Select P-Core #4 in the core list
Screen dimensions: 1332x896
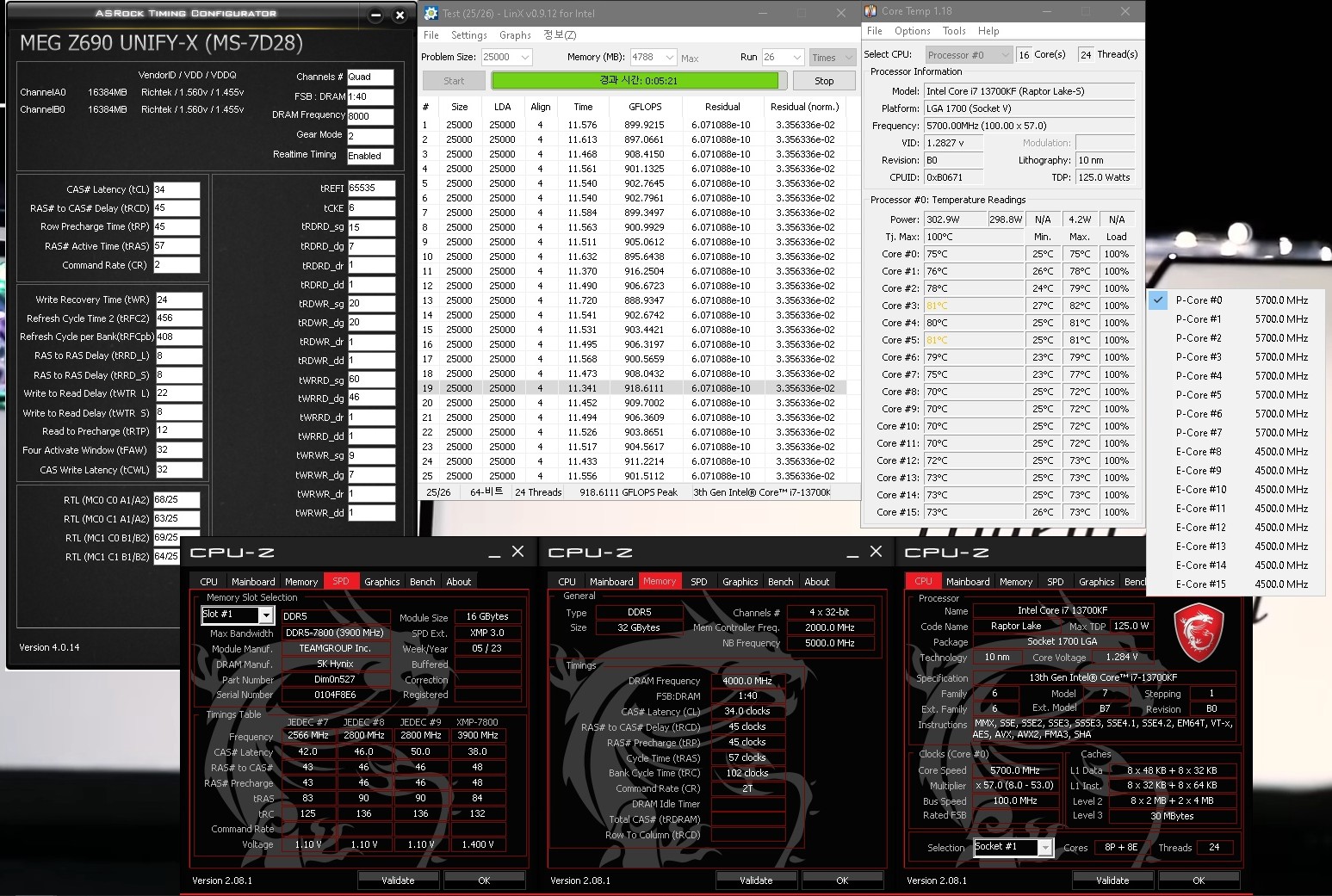click(1236, 376)
